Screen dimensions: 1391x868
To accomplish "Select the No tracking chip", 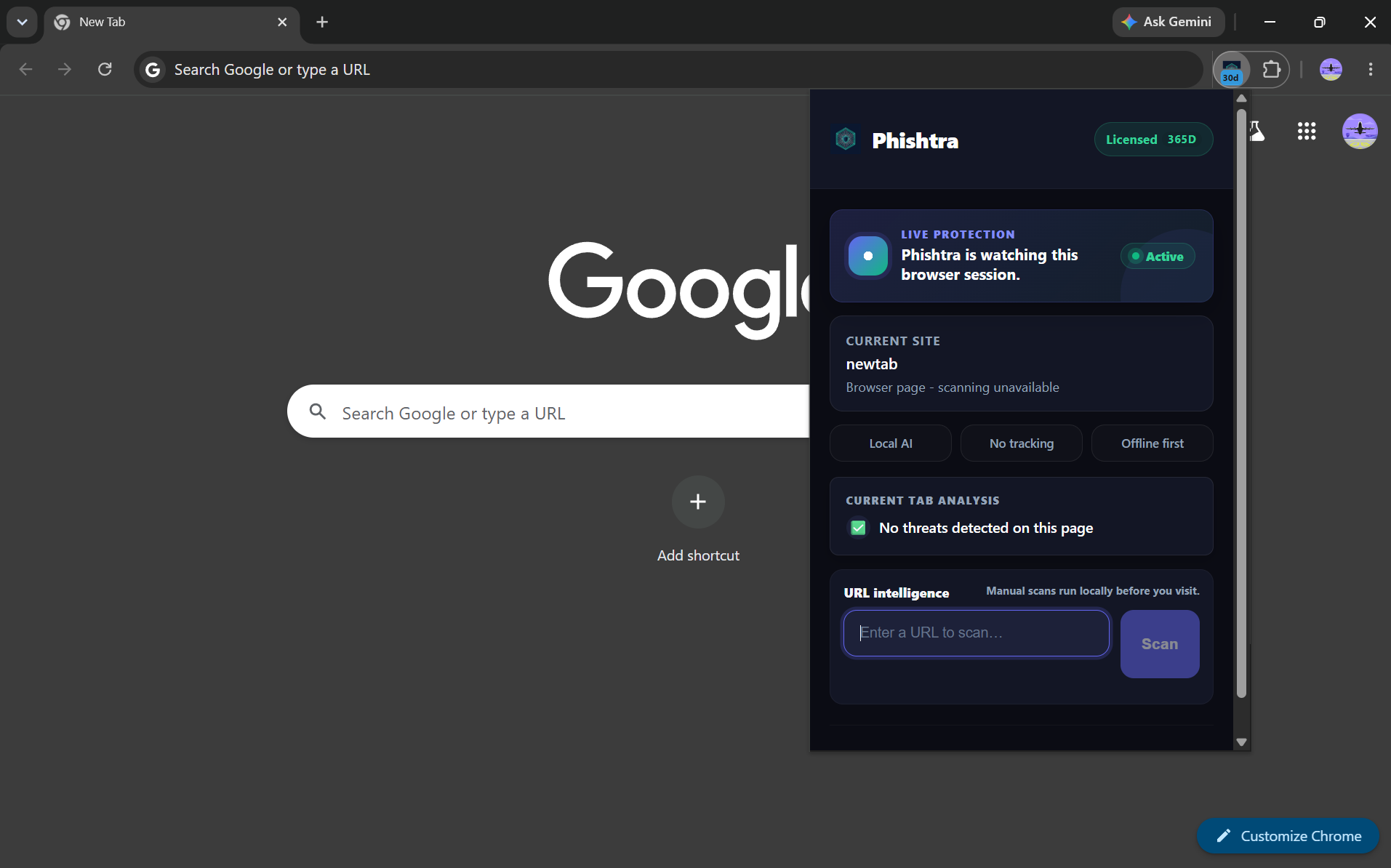I will 1021,443.
